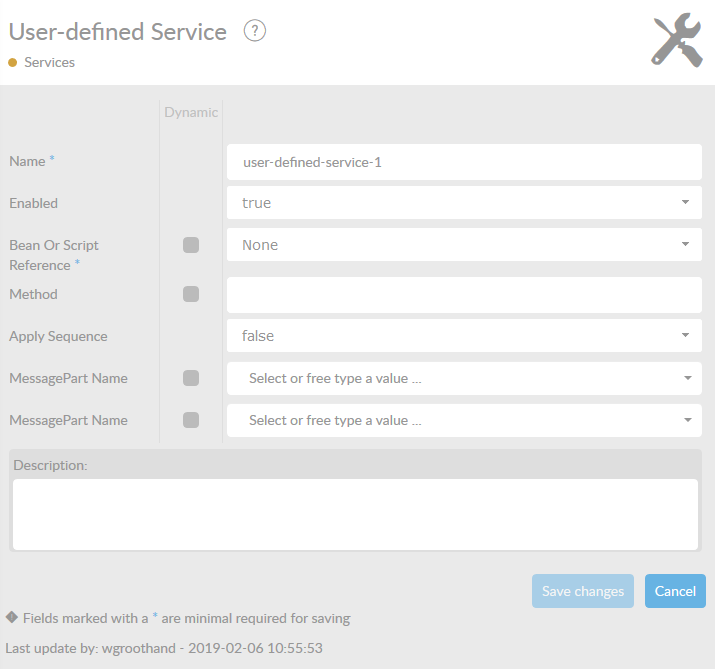715x669 pixels.
Task: Expand first MessagePart Name combo box arrow
Action: (x=686, y=378)
